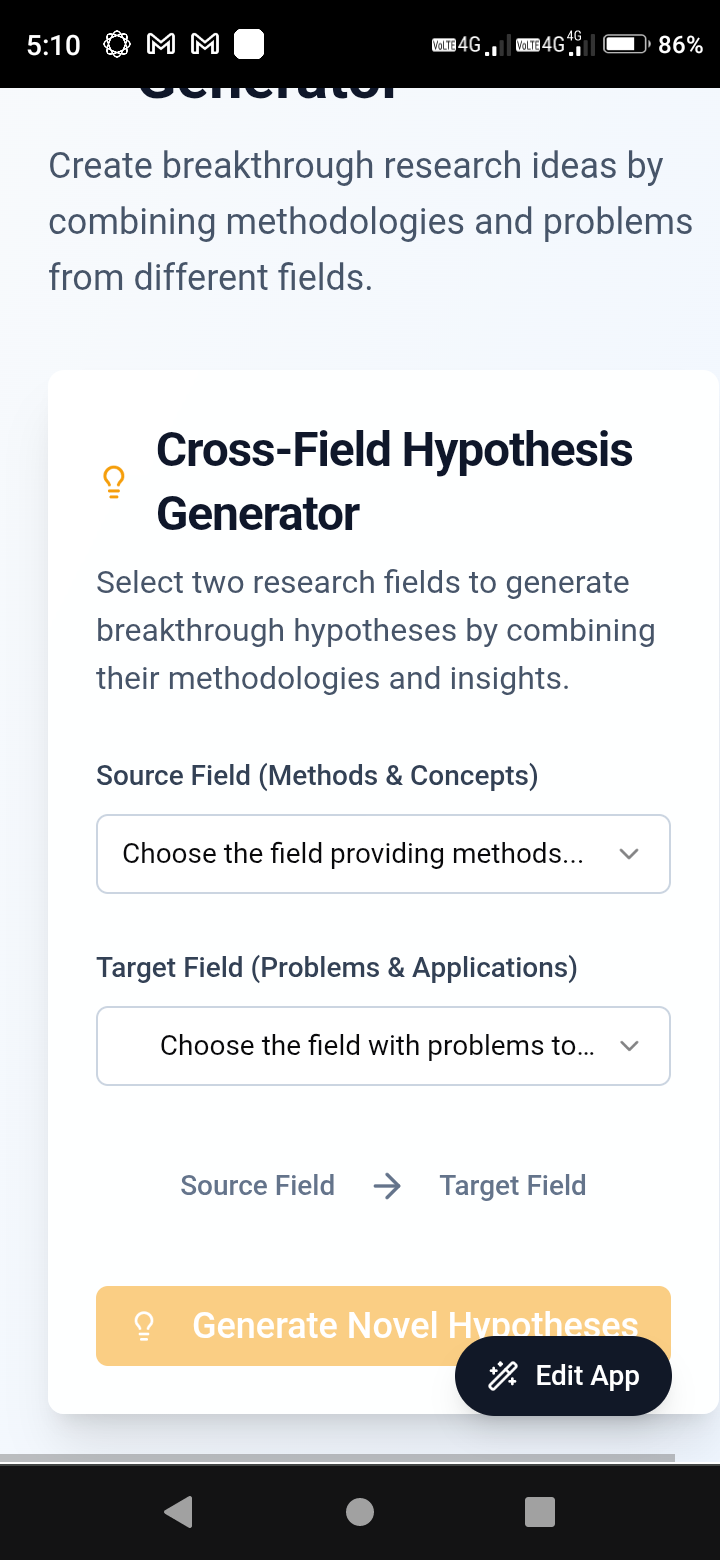Expand the chevron on 'Choose the field providing methods'
The image size is (720, 1560).
coord(629,854)
